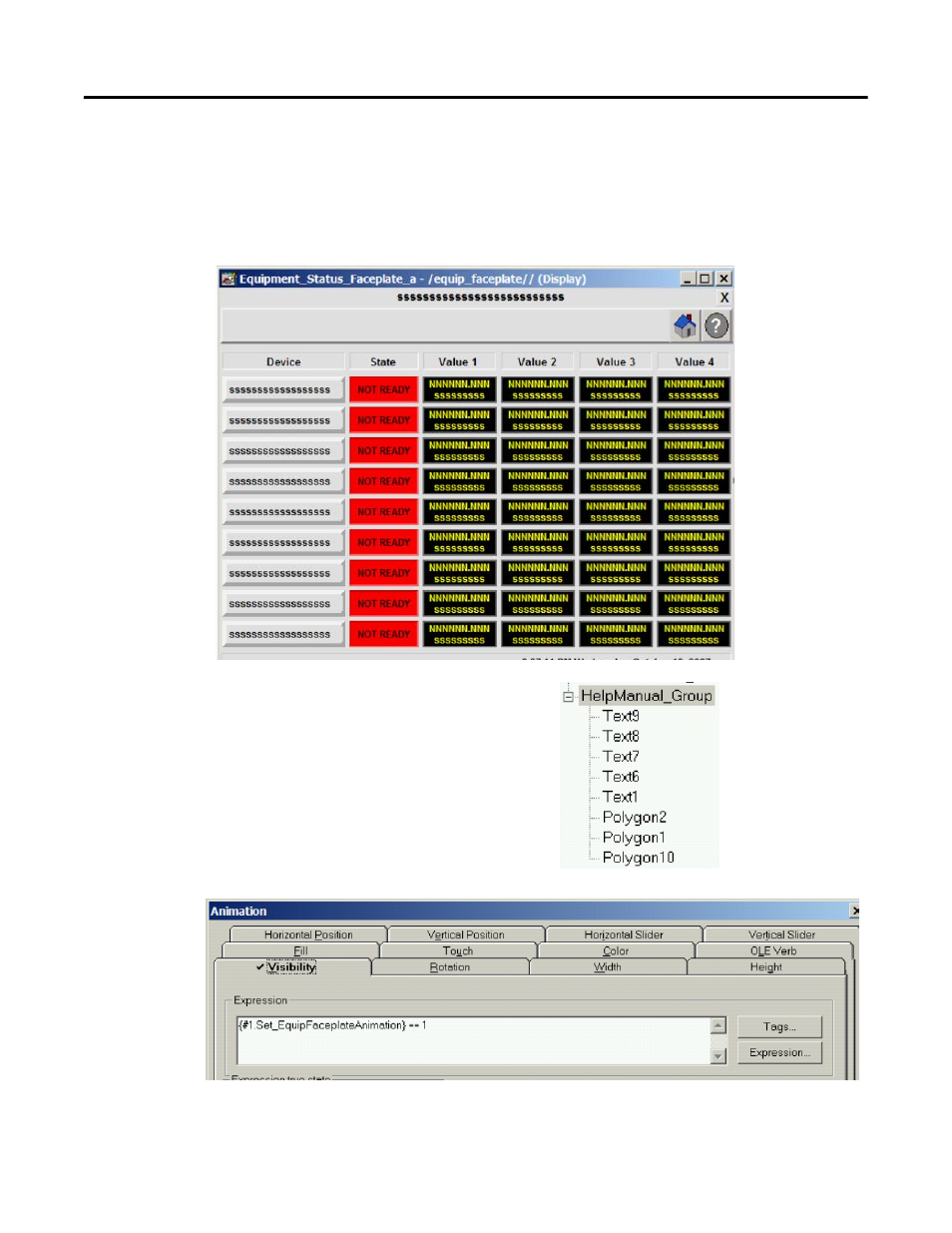Click the first row Value 4 display
The image size is (952, 1233).
coord(695,389)
